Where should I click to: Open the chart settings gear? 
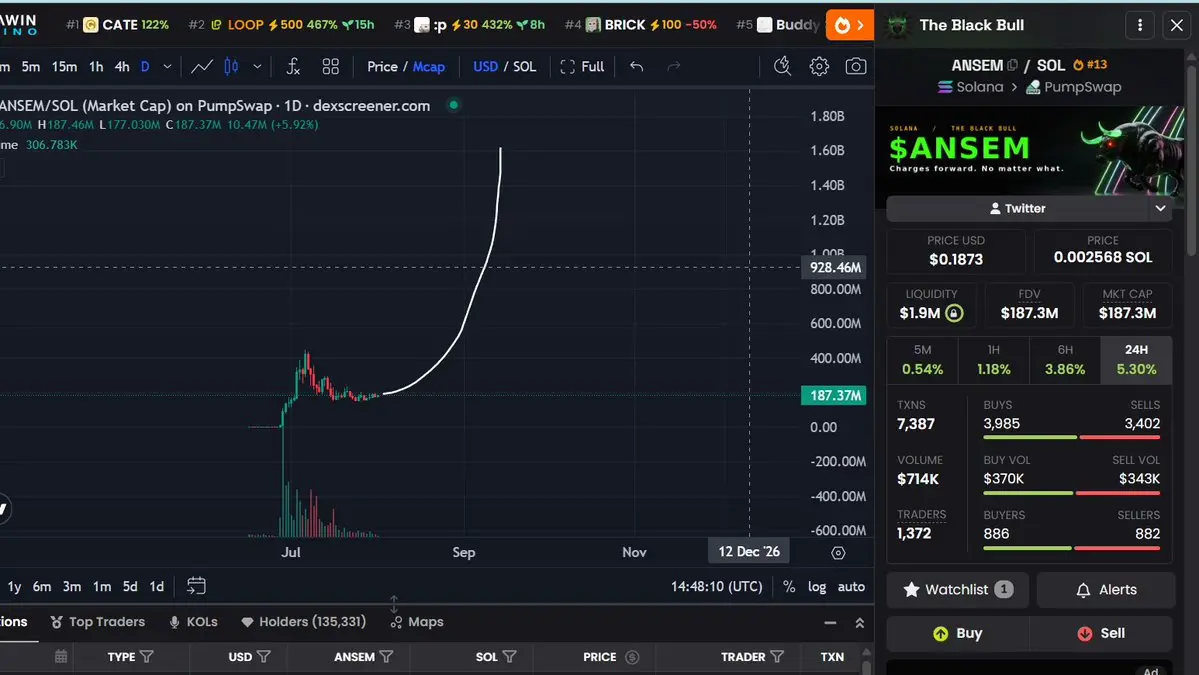[x=819, y=67]
